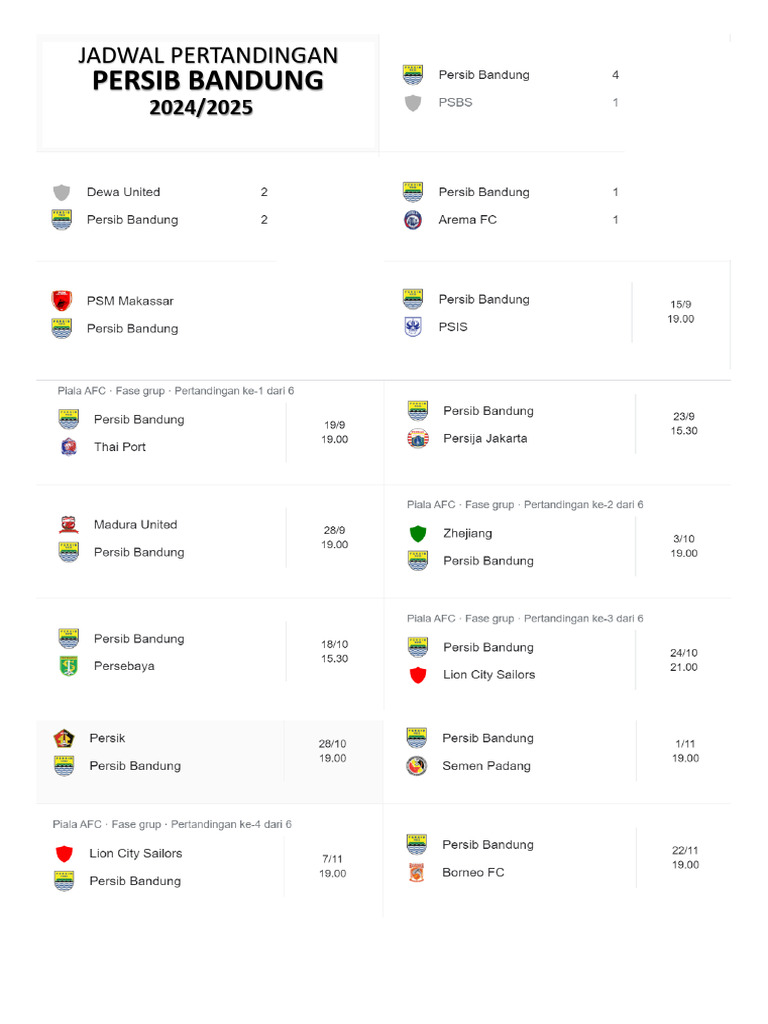This screenshot has height=1024, width=768.
Task: Click the JADWAL PERTANDINGAN title heading
Action: coord(208,55)
